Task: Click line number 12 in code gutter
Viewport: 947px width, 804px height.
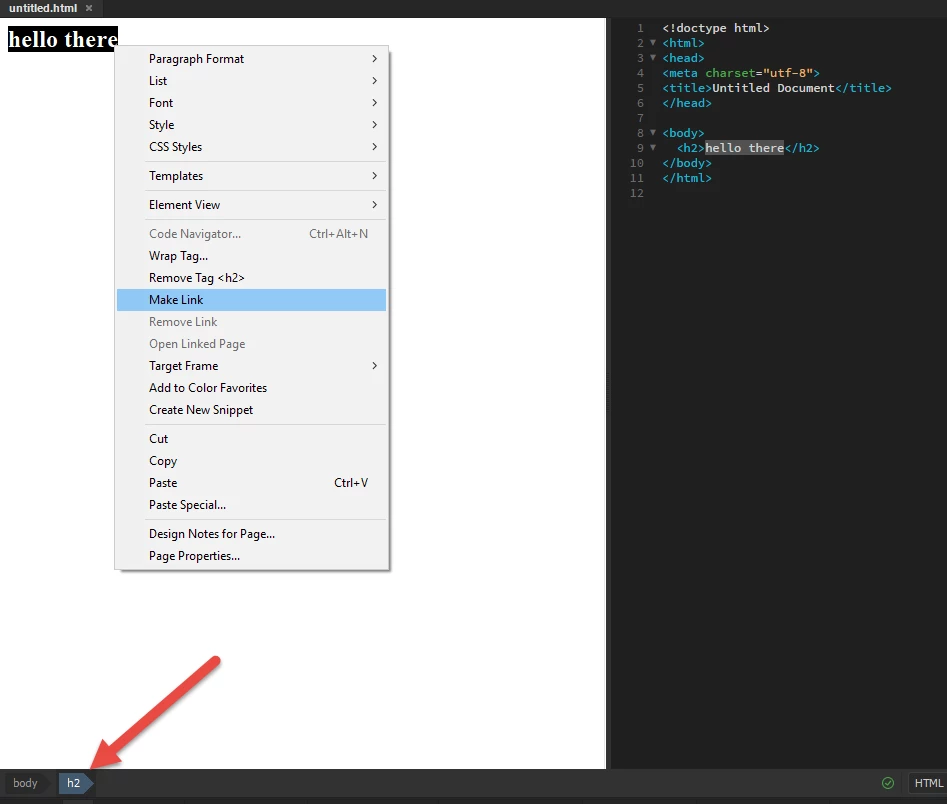Action: 637,193
